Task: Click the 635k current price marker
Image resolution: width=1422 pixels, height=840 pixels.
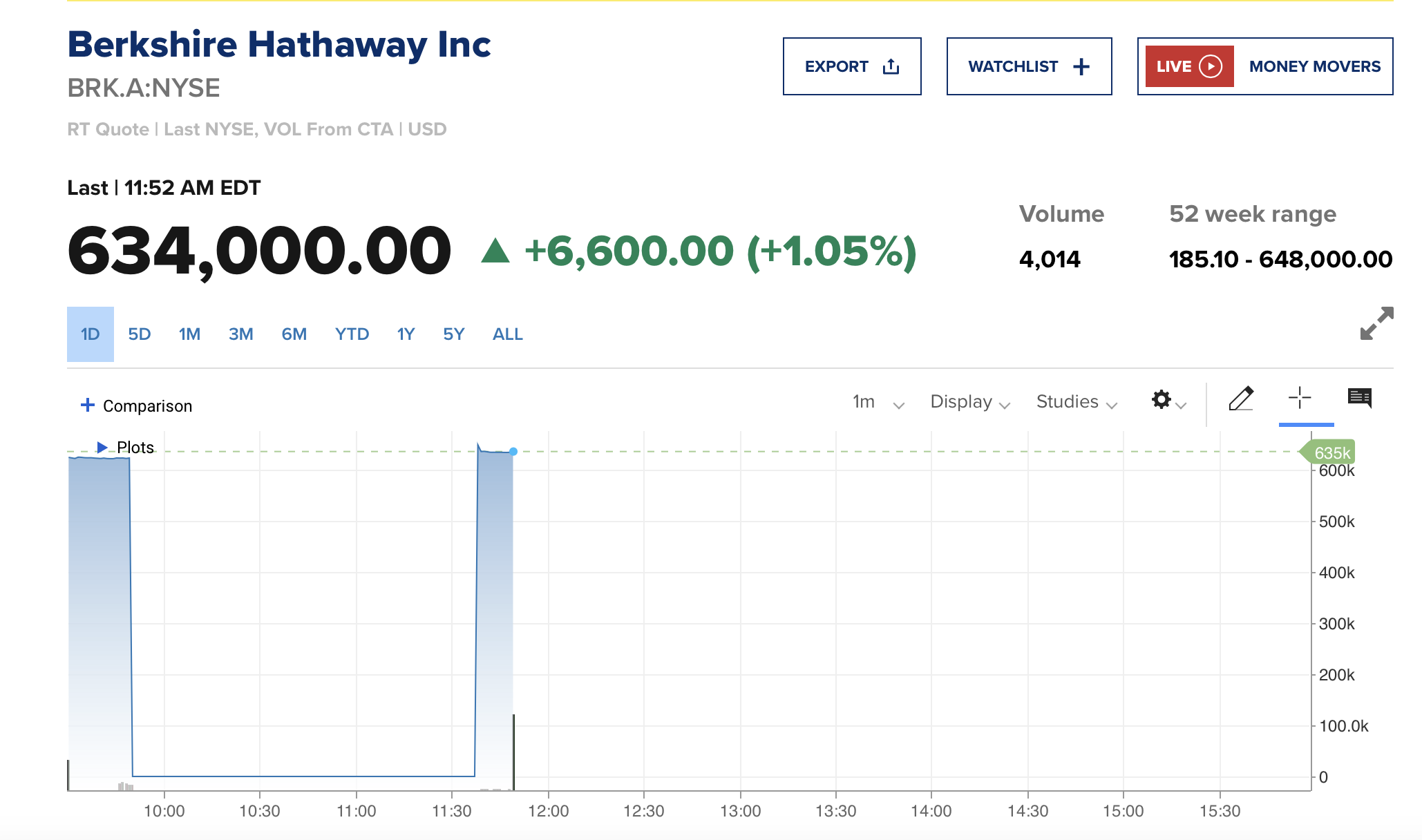Action: pos(1330,452)
